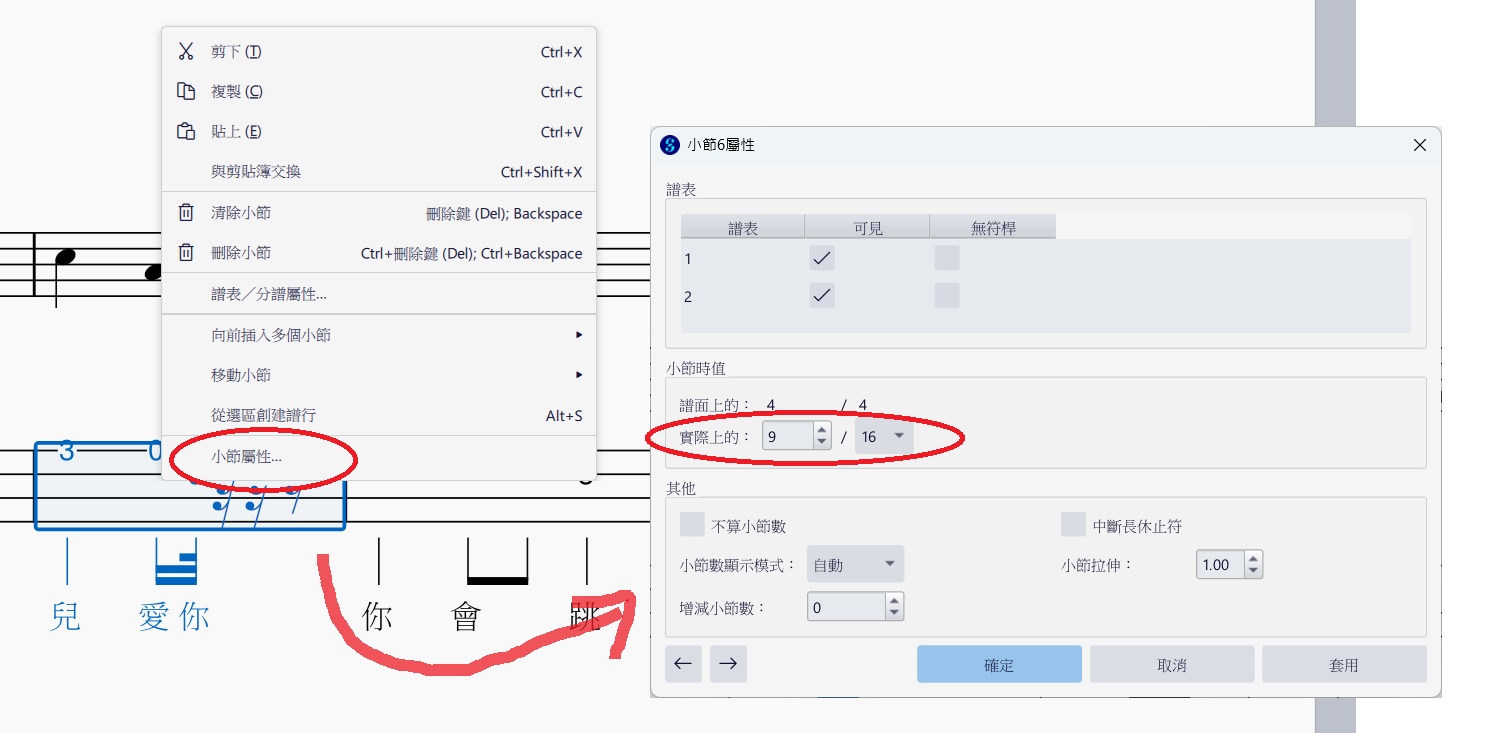Enable 中斷長休止符 checkbox

pyautogui.click(x=1073, y=525)
